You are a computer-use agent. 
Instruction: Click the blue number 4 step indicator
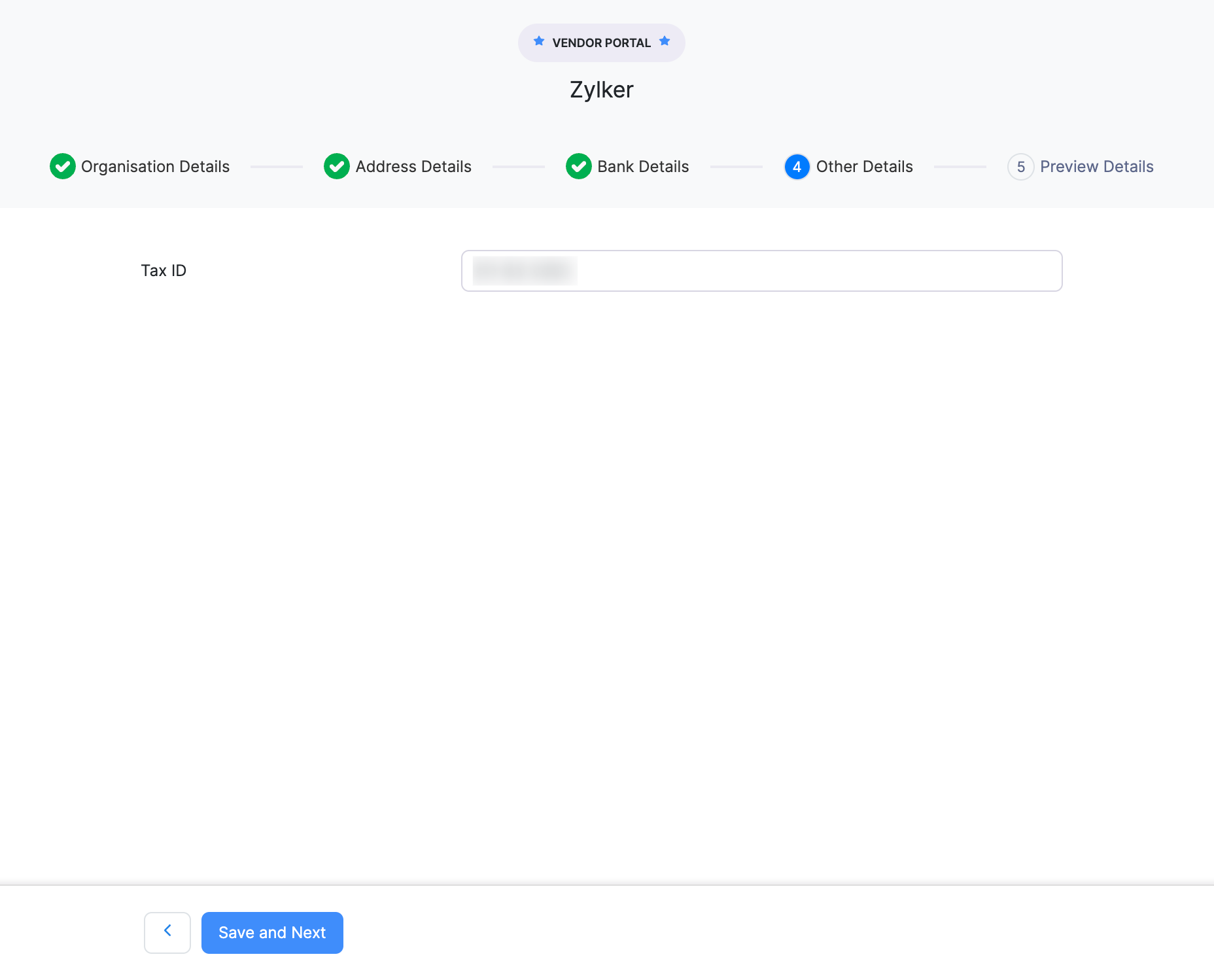click(x=797, y=166)
